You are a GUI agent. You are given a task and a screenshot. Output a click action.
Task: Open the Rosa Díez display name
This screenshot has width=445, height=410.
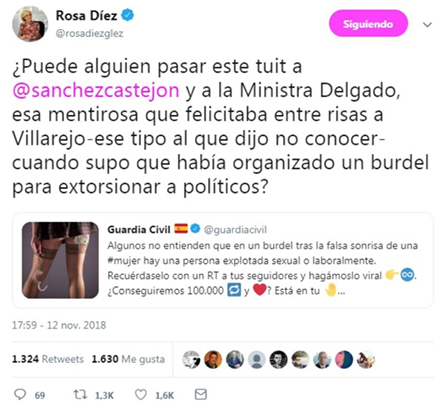coord(86,15)
